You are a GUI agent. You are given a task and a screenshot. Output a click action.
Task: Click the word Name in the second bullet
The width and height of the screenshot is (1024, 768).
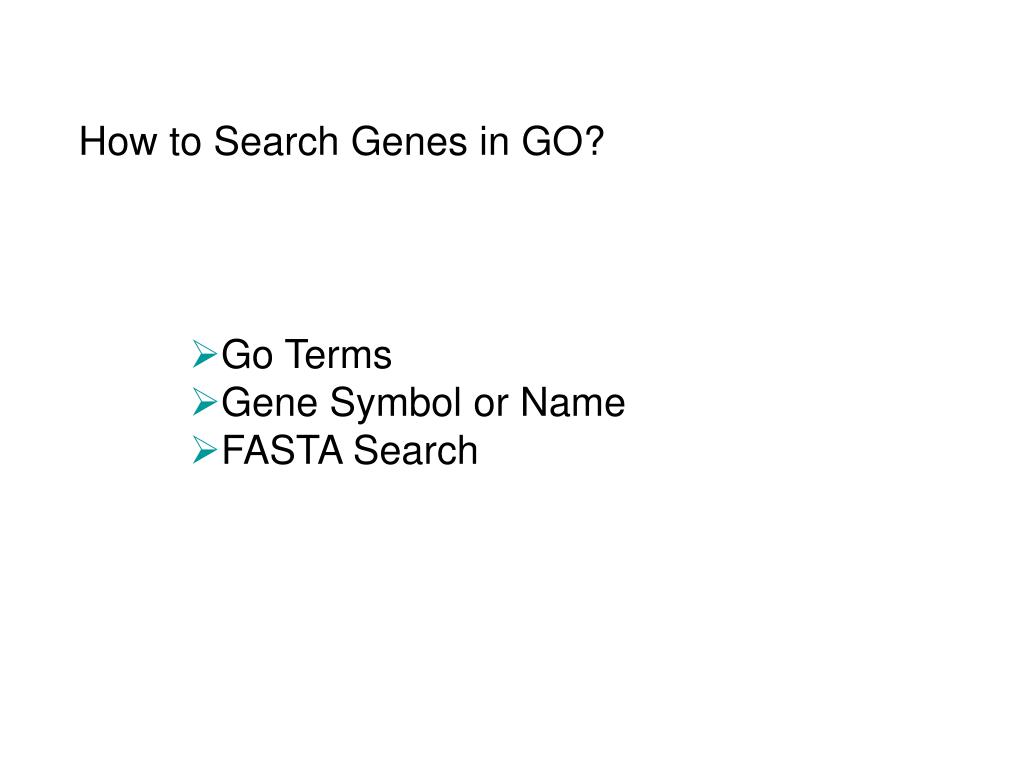(x=573, y=402)
